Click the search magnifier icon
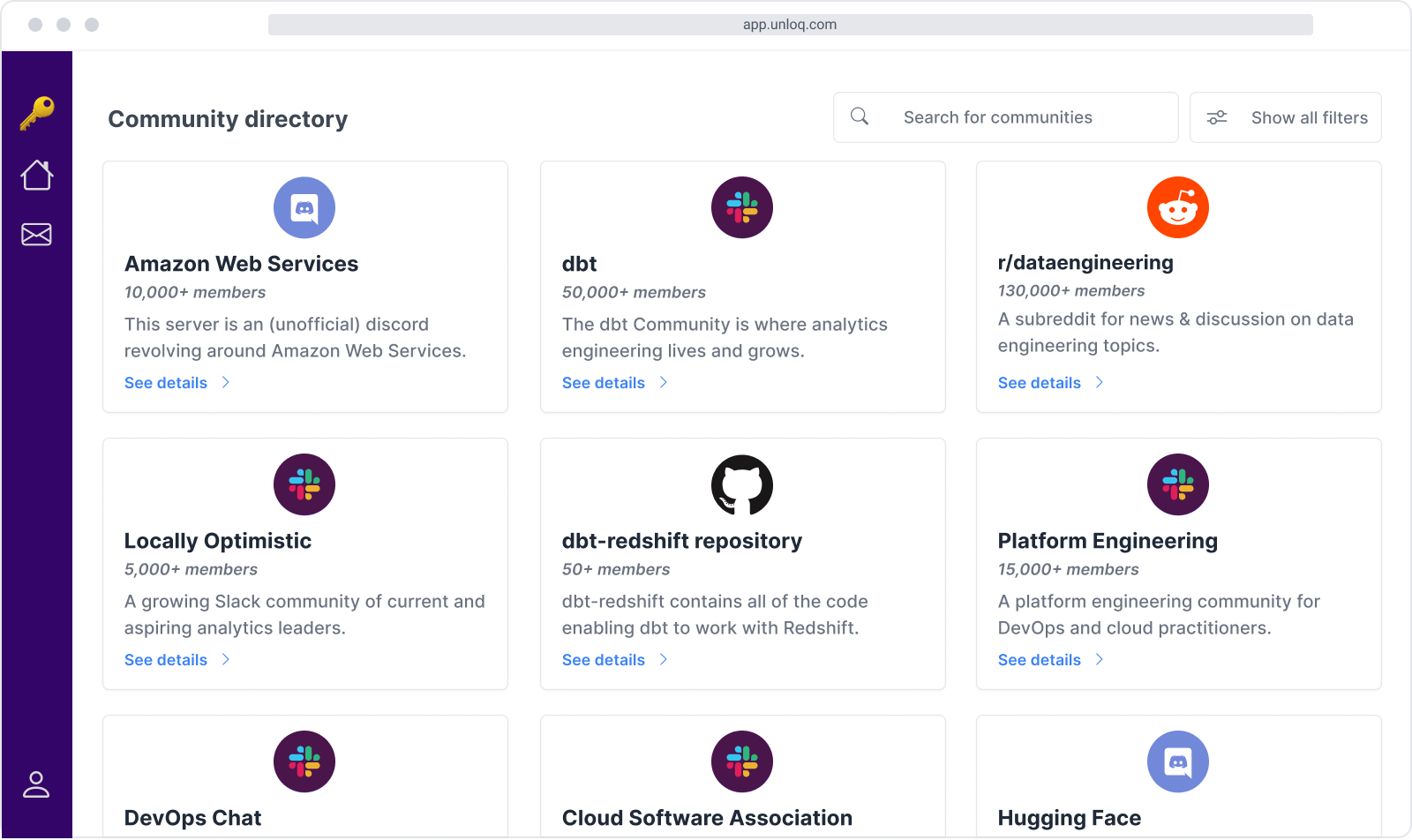The height and width of the screenshot is (840, 1412). point(860,116)
